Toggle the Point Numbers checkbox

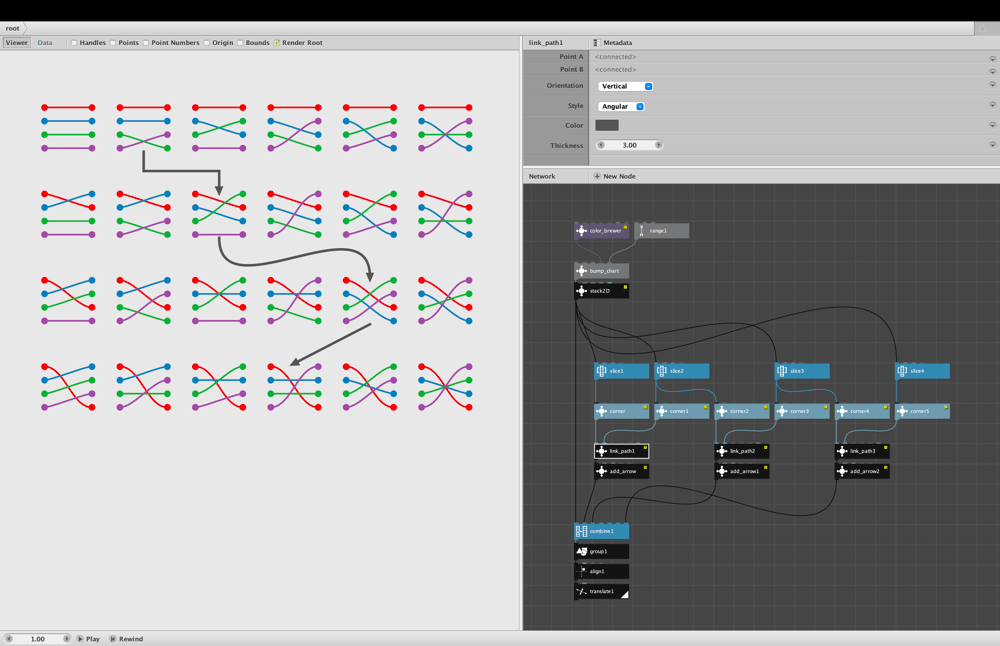coord(146,43)
